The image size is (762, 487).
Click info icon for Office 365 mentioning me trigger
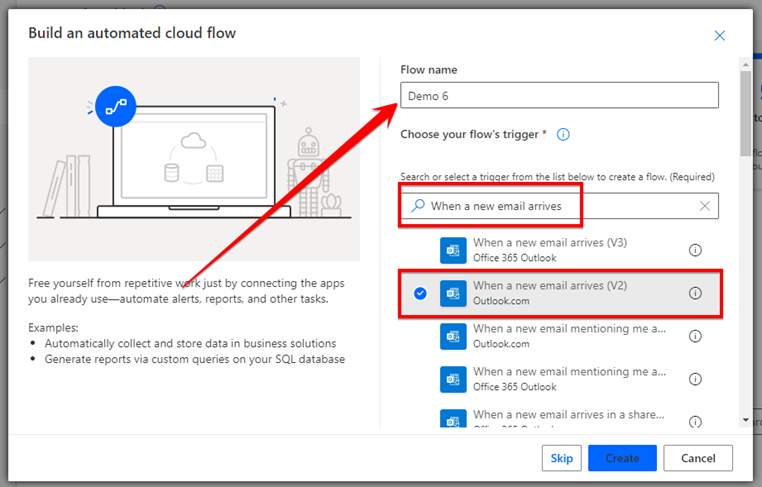695,379
